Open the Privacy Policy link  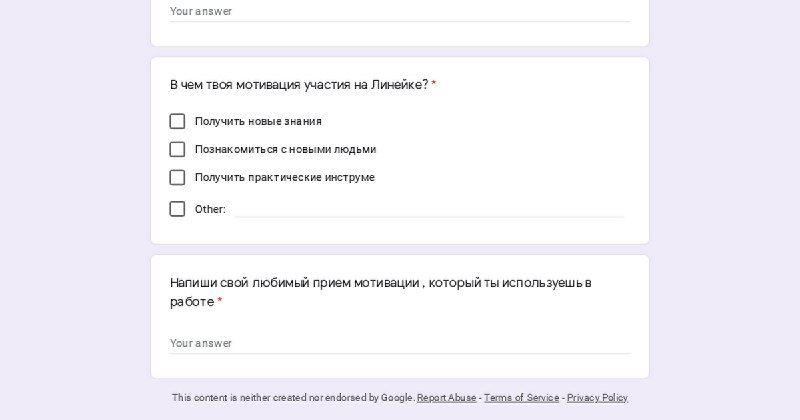tap(597, 398)
